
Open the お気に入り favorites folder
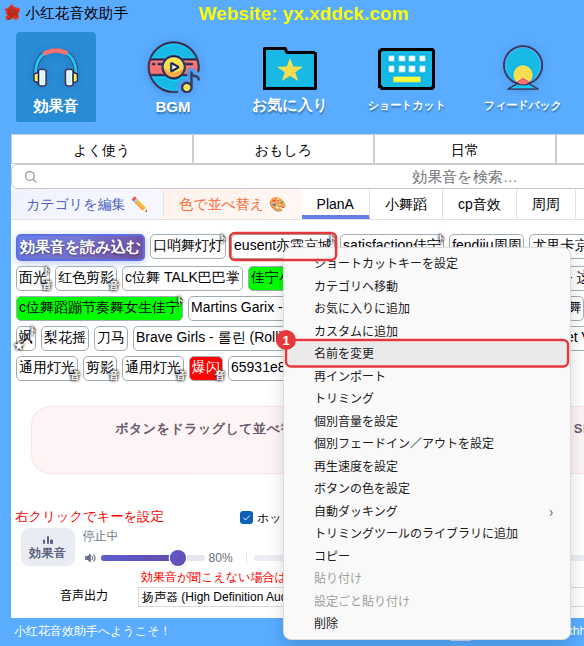click(290, 80)
